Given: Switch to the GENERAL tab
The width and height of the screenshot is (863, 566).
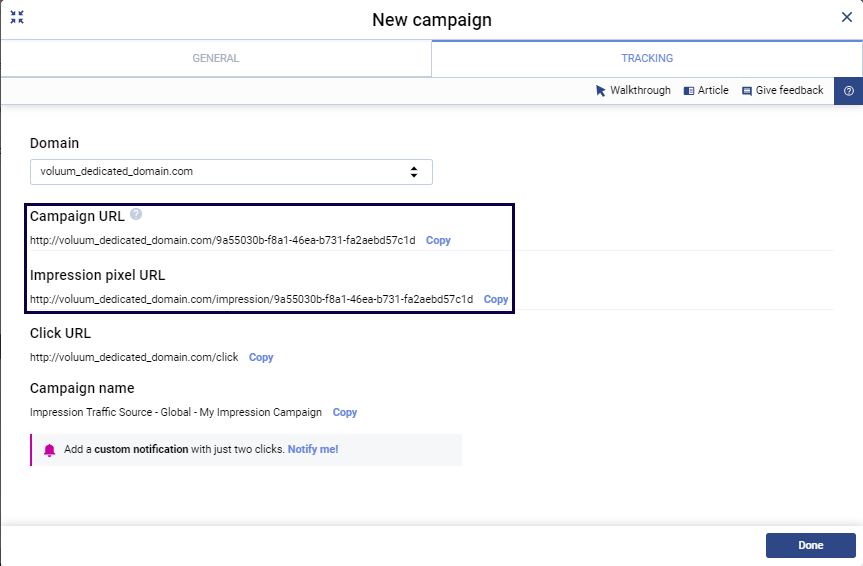Looking at the screenshot, I should (x=216, y=58).
